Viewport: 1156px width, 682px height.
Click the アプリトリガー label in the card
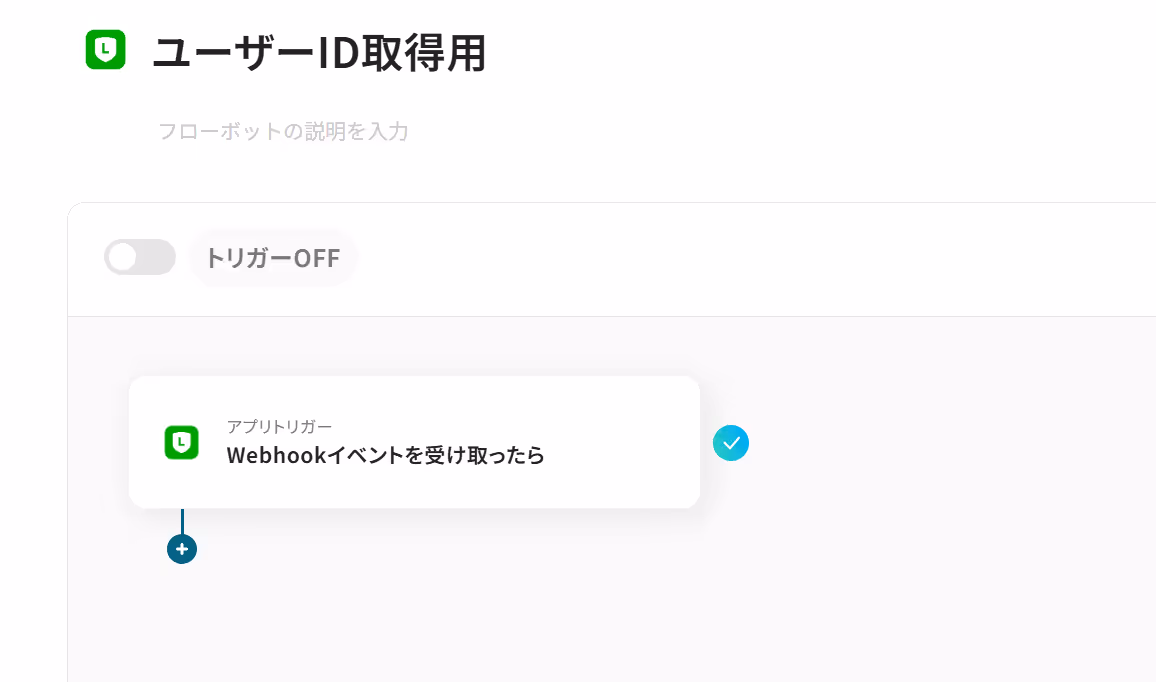click(279, 426)
